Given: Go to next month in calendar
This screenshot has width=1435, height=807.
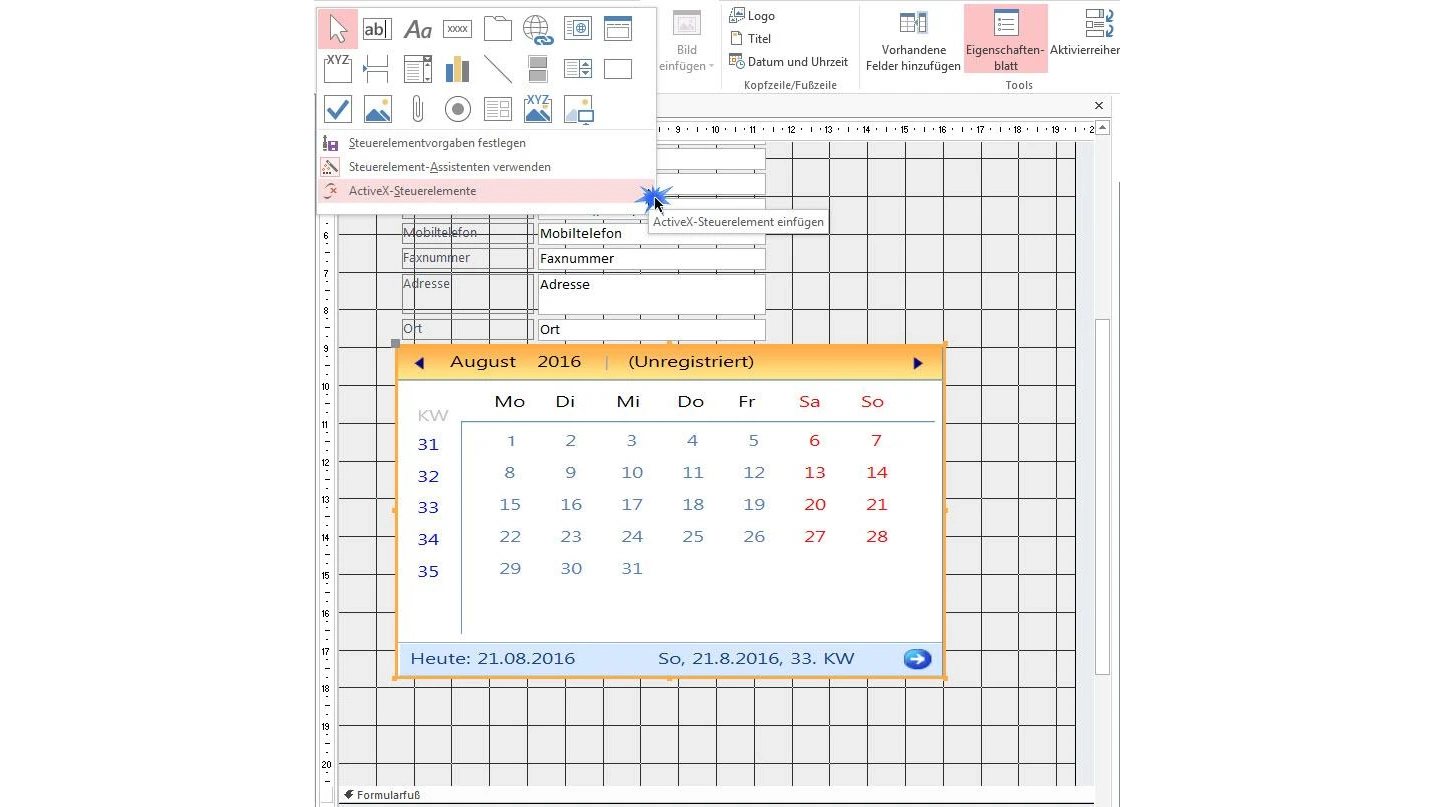Looking at the screenshot, I should [x=918, y=363].
